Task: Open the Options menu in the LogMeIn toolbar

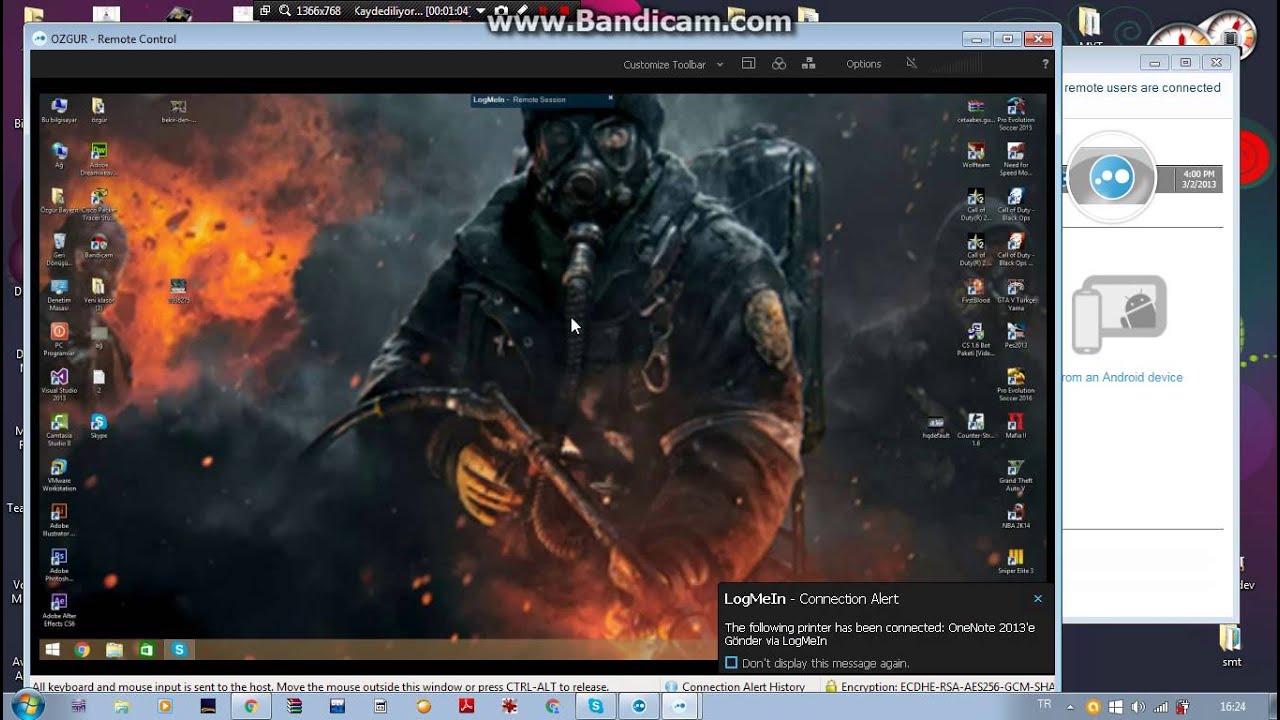Action: pos(864,64)
